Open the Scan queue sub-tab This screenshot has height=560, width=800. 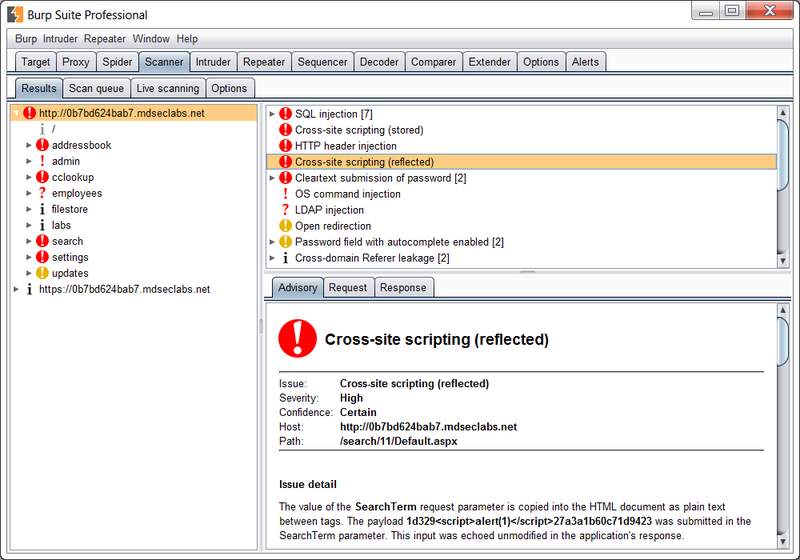96,89
